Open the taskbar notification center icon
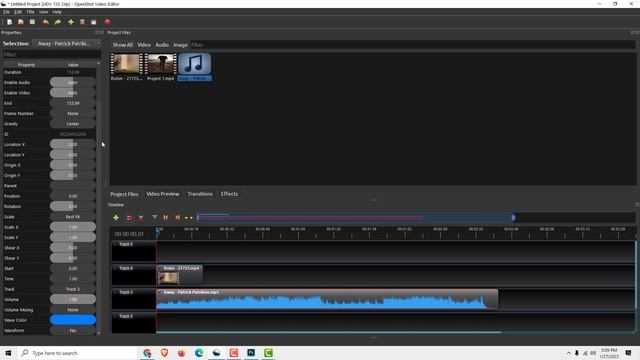Viewport: 640px width, 360px height. [629, 353]
